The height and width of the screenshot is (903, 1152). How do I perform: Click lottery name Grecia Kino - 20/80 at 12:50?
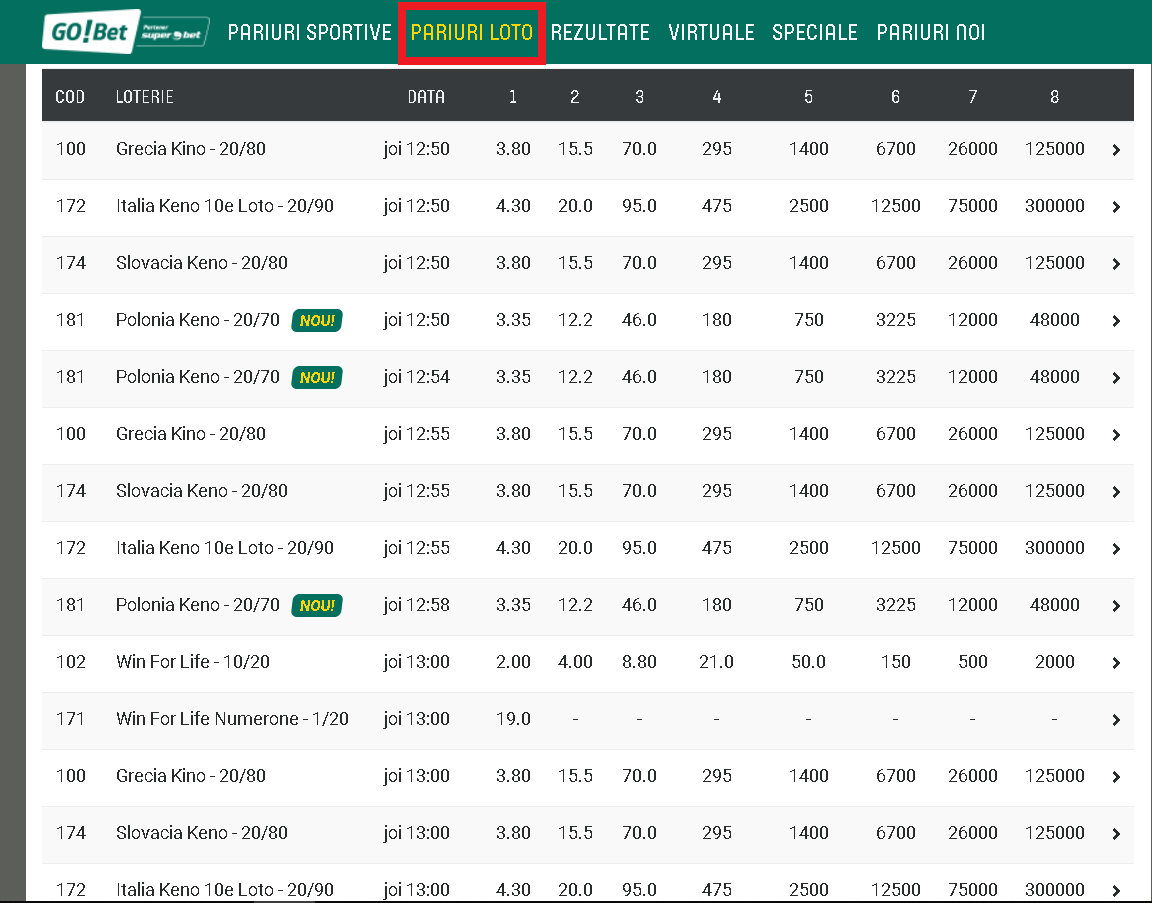tap(190, 149)
